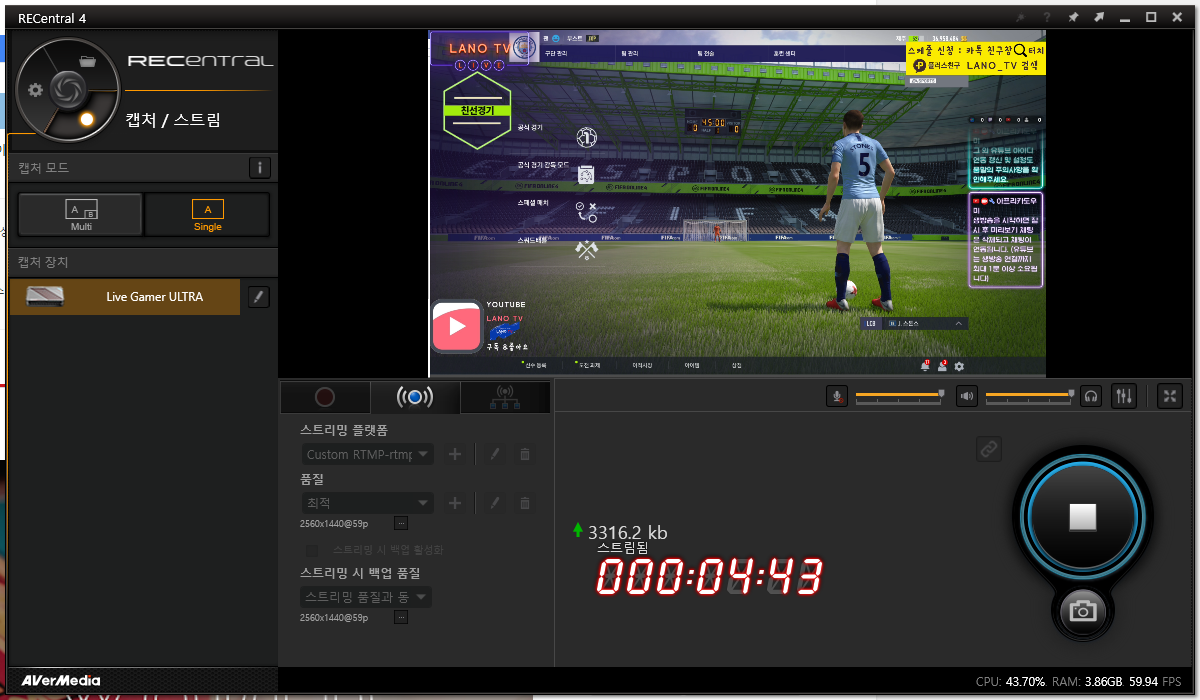
Task: Open the quality dropdown
Action: (x=368, y=503)
